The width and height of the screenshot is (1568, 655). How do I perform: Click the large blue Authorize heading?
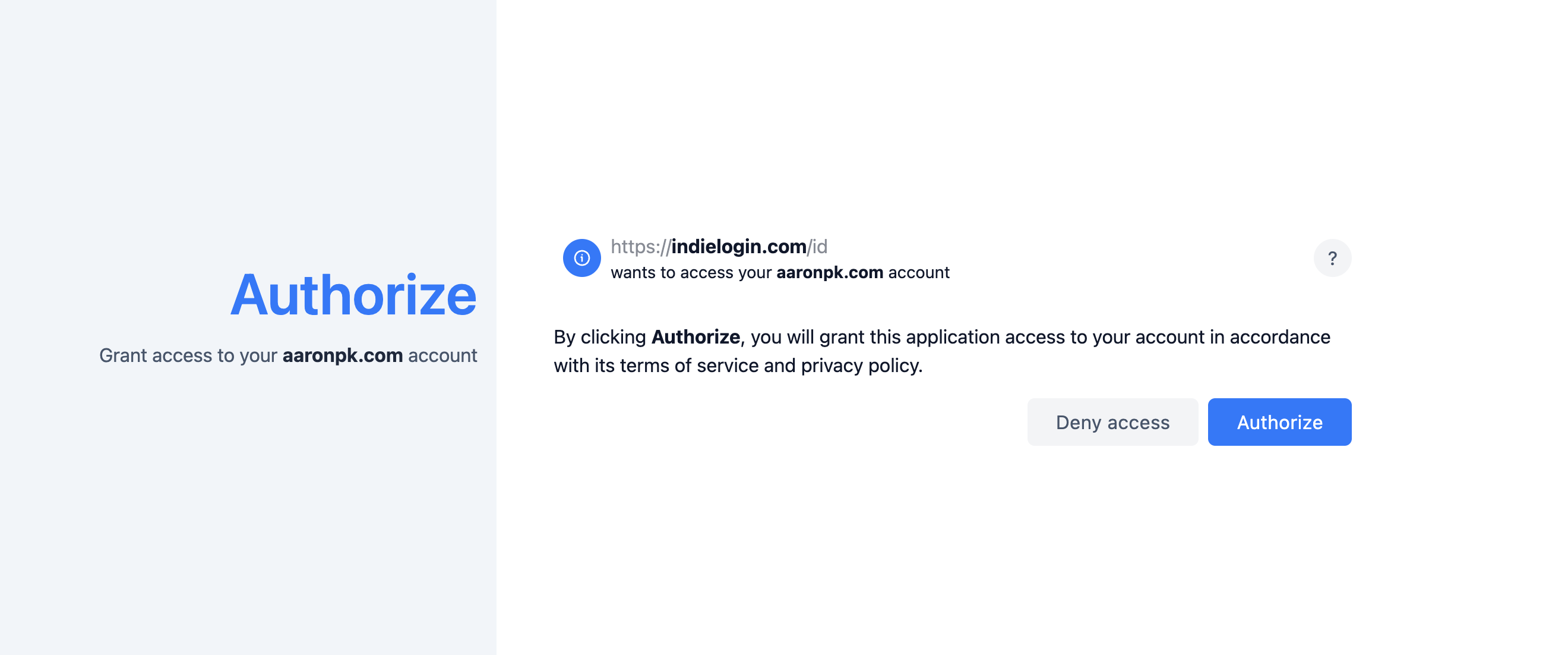[353, 295]
